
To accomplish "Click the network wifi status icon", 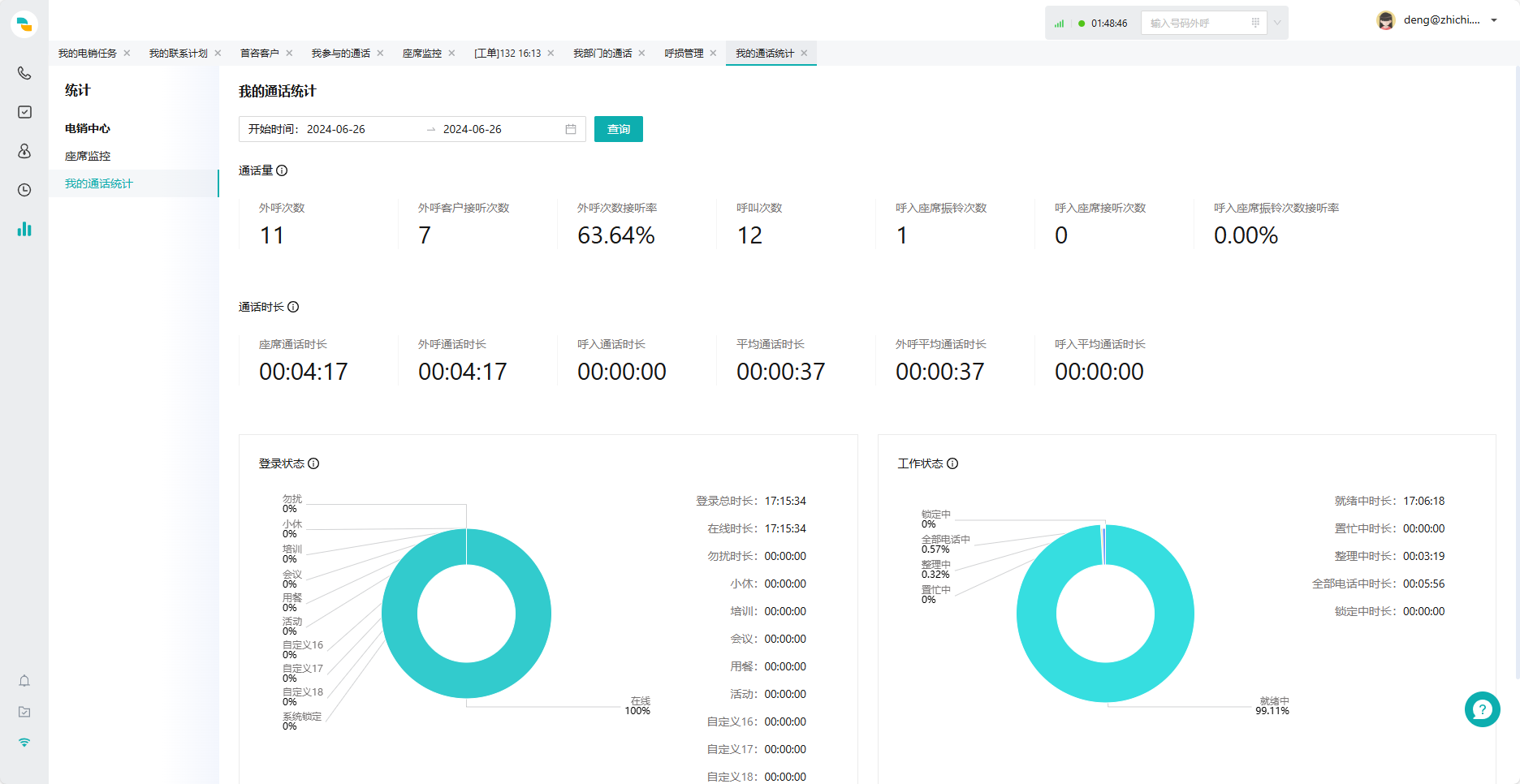I will [x=24, y=743].
